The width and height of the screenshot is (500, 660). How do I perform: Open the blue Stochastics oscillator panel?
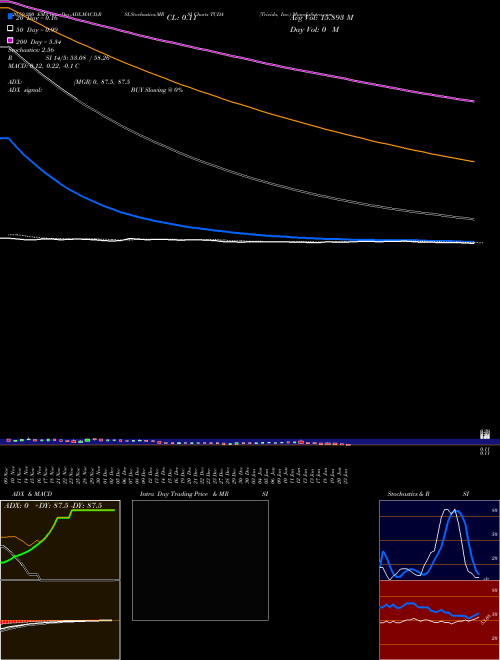(439, 540)
